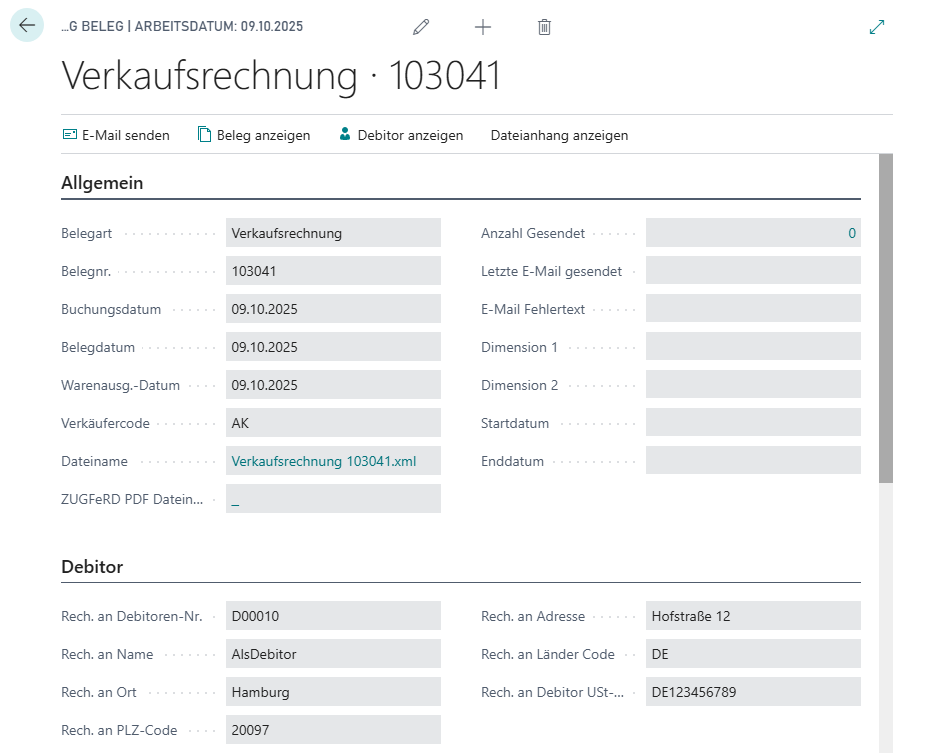Click the document icon for Beleg anzeigen
The height and width of the screenshot is (753, 930).
coord(205,135)
